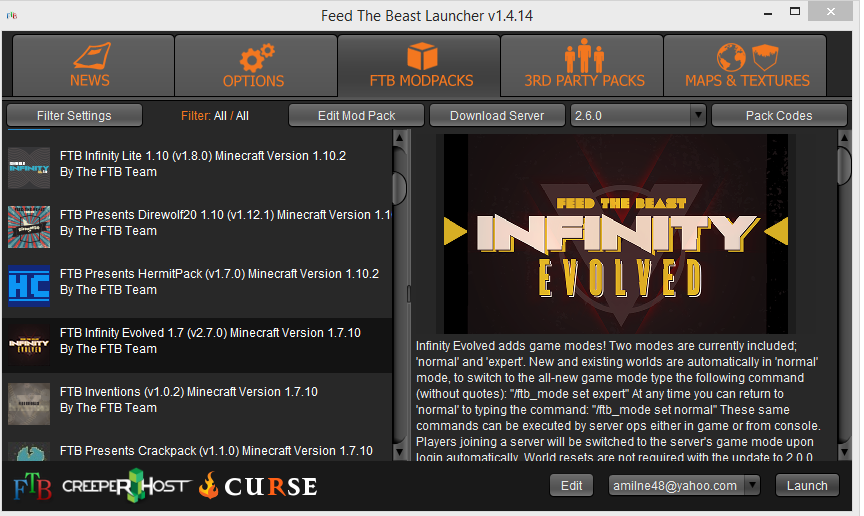The image size is (864, 516).
Task: Open the 3rd Party Packs tab
Action: point(582,66)
